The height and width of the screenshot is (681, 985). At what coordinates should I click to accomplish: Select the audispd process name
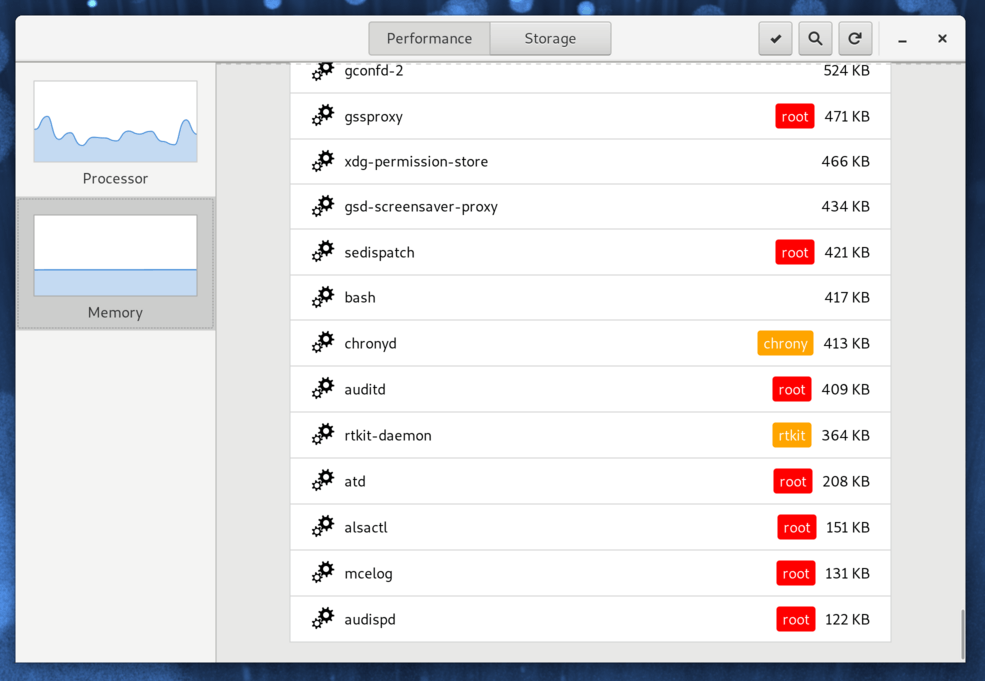click(370, 619)
